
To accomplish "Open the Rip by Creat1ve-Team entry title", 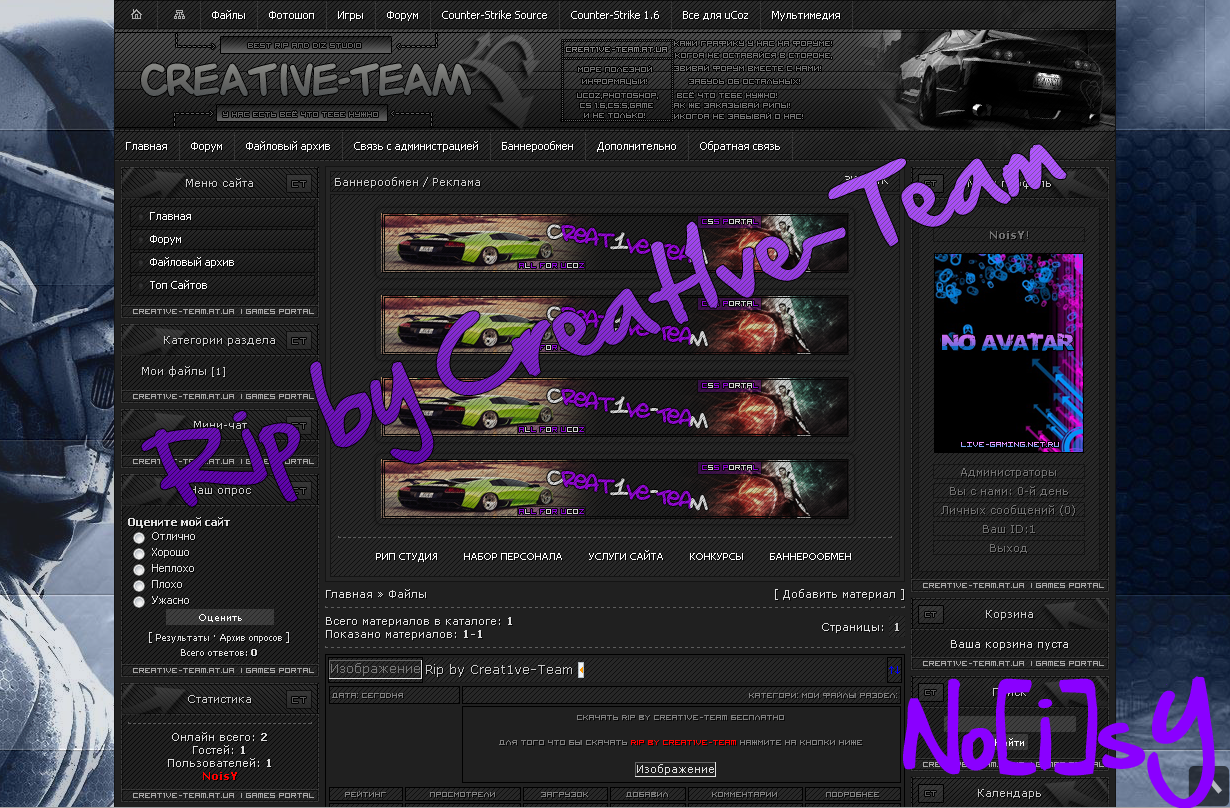I will pos(499,670).
